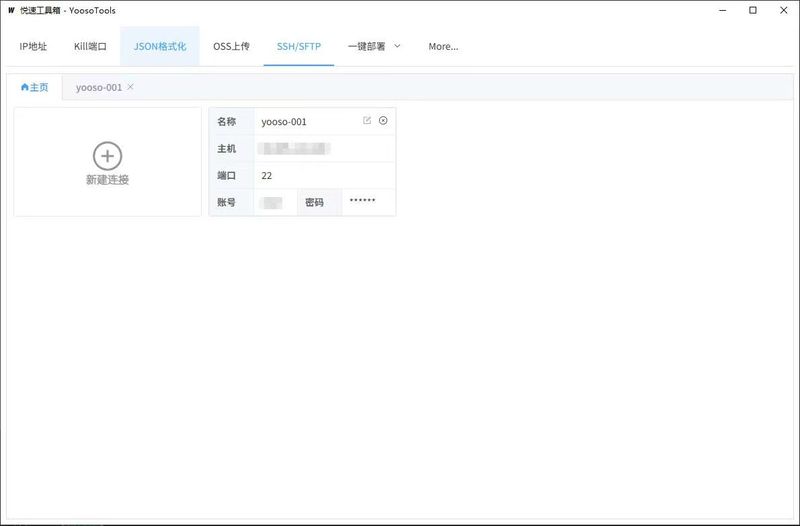
Task: Click the edit icon on yooso-001 card
Action: 367,121
